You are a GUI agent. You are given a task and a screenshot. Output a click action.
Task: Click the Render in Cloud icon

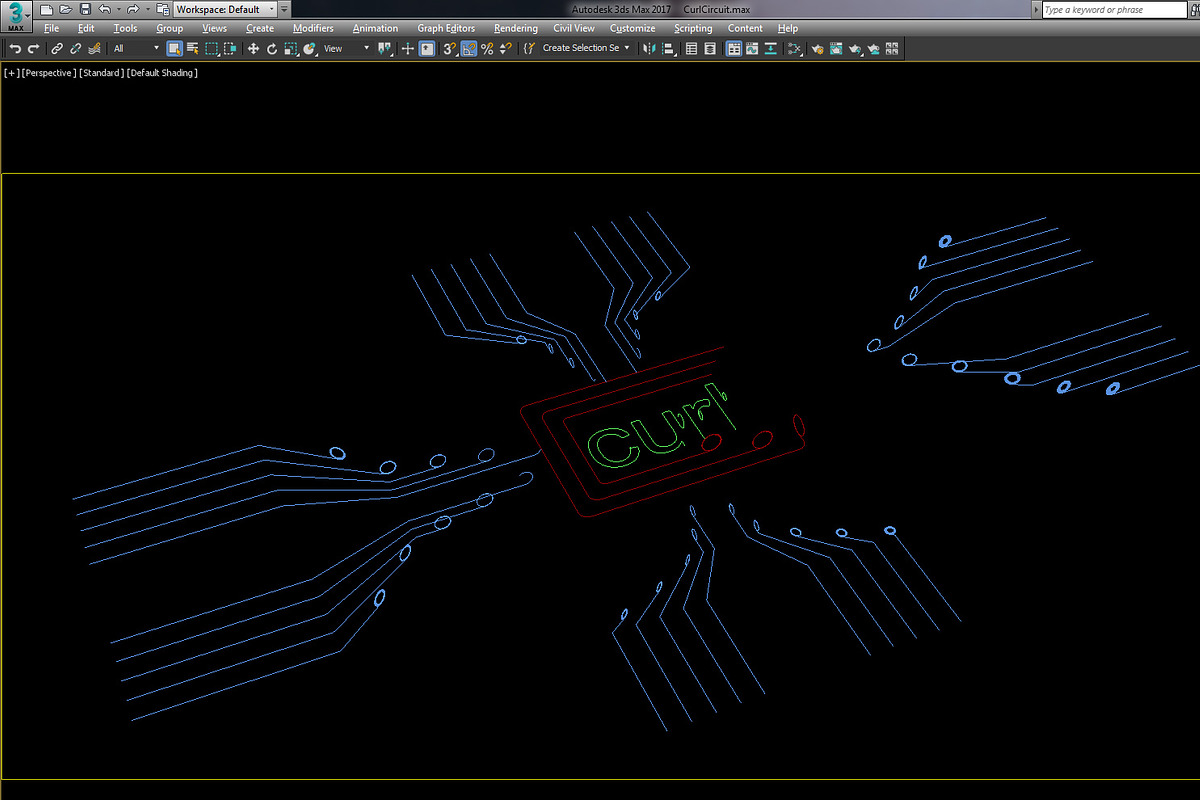pos(873,48)
